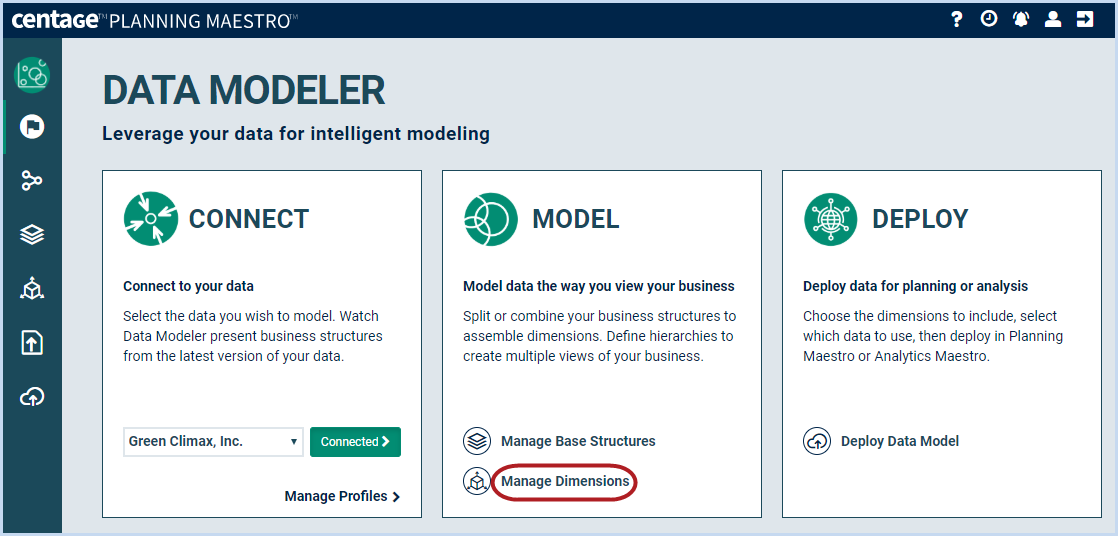The image size is (1118, 536).
Task: Click the green Deploy globe icon
Action: [x=831, y=219]
